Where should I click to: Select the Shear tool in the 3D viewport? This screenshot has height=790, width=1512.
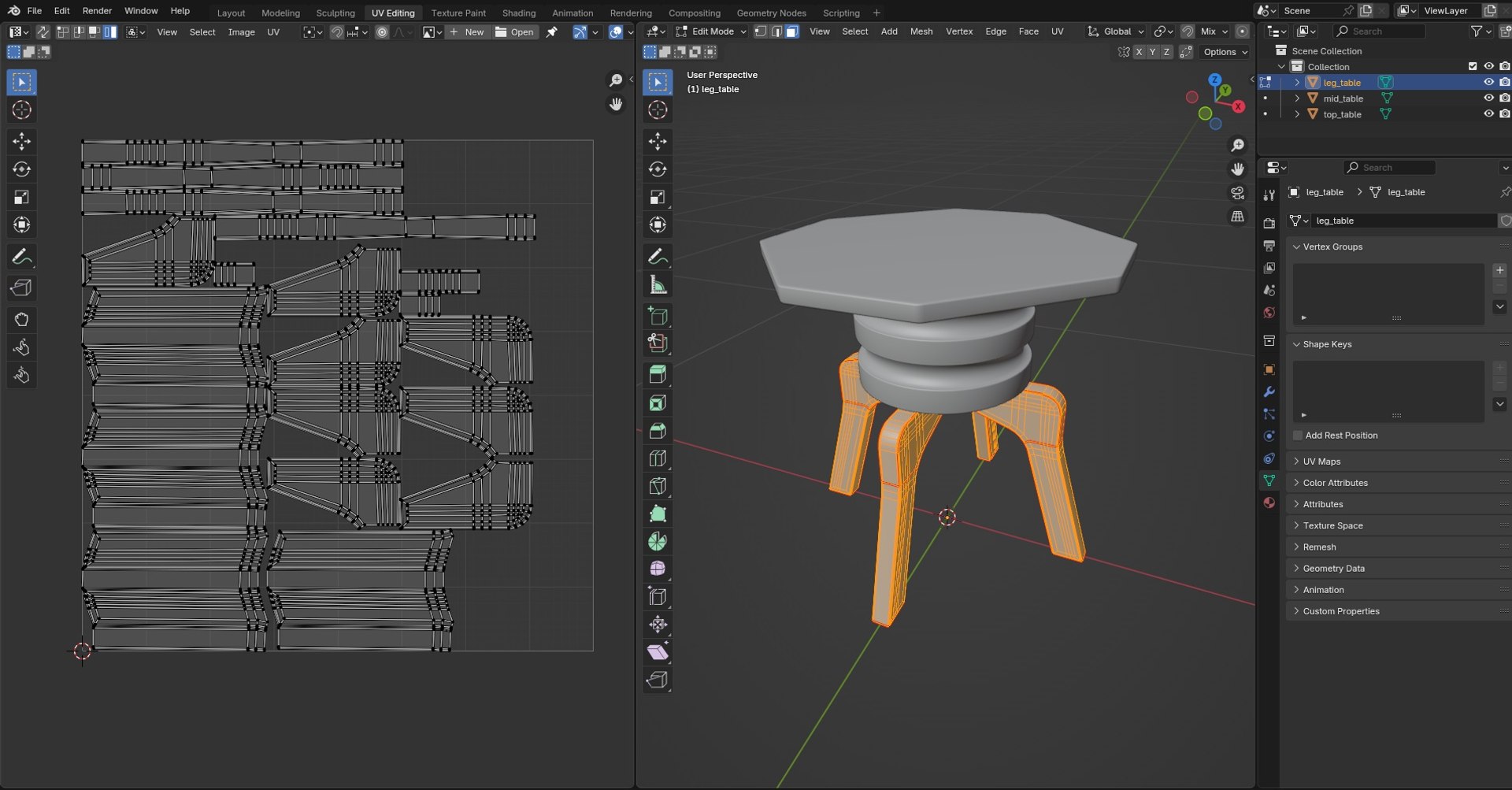coord(658,652)
